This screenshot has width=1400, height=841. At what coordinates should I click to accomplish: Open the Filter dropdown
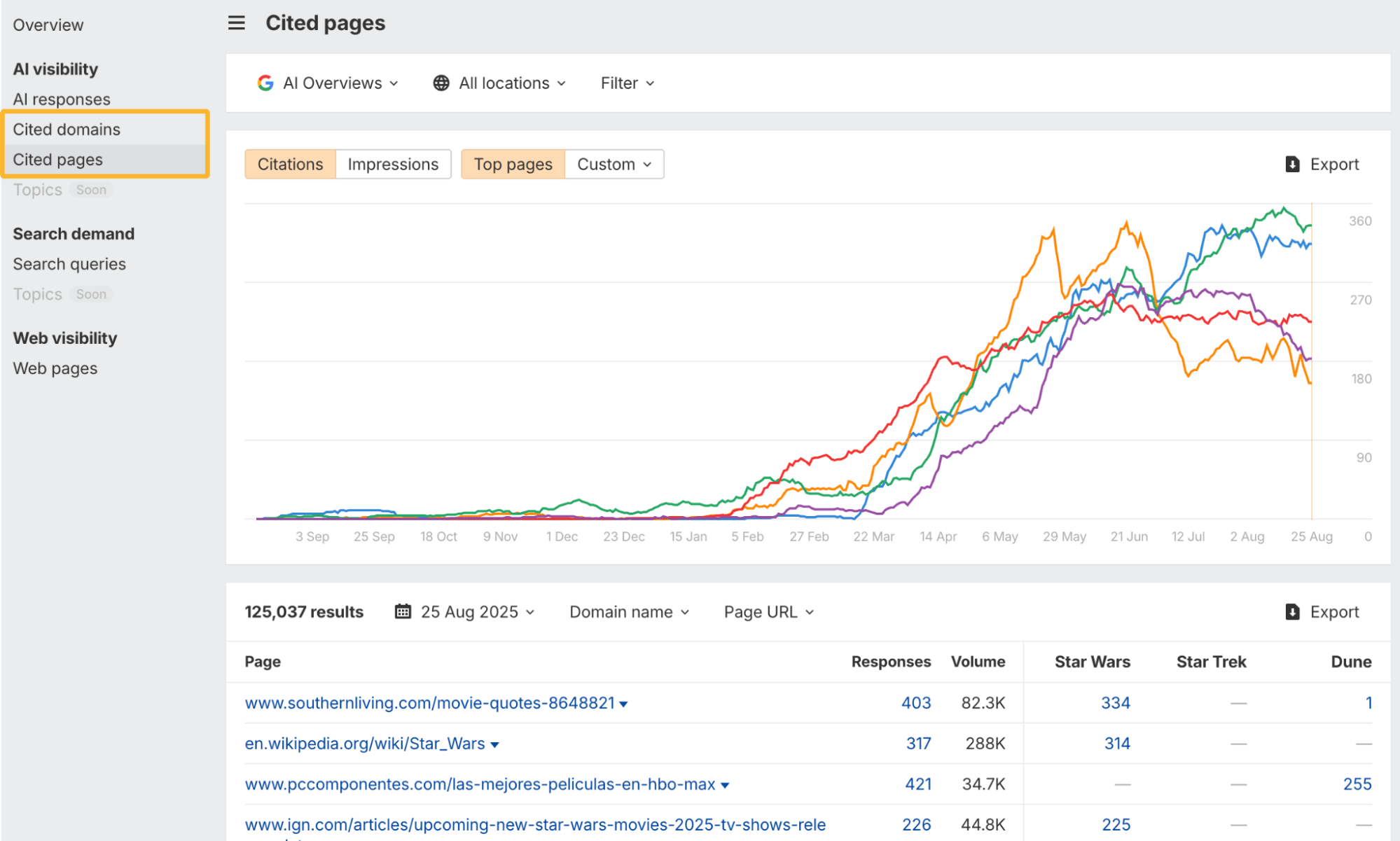coord(627,83)
